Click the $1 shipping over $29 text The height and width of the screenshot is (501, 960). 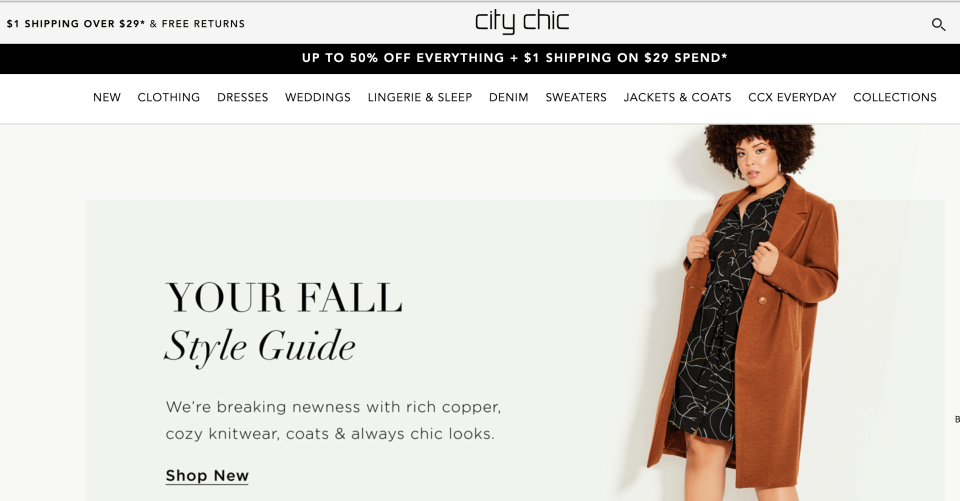76,24
